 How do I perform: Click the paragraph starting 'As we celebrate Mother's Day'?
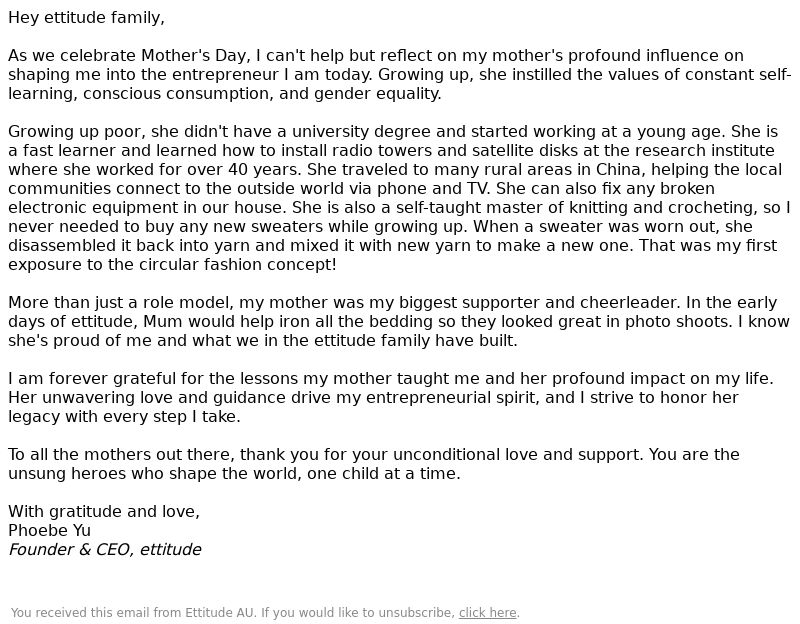[x=399, y=74]
